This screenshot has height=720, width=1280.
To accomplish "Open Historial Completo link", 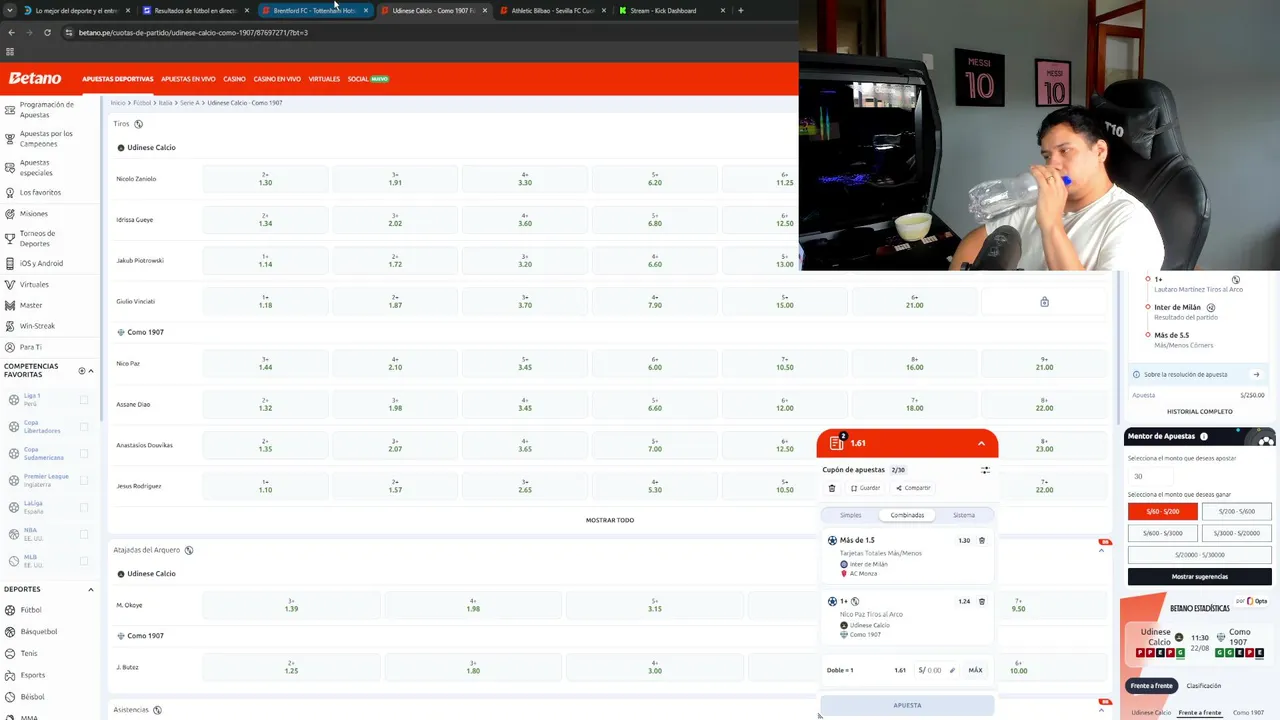I will point(1199,411).
